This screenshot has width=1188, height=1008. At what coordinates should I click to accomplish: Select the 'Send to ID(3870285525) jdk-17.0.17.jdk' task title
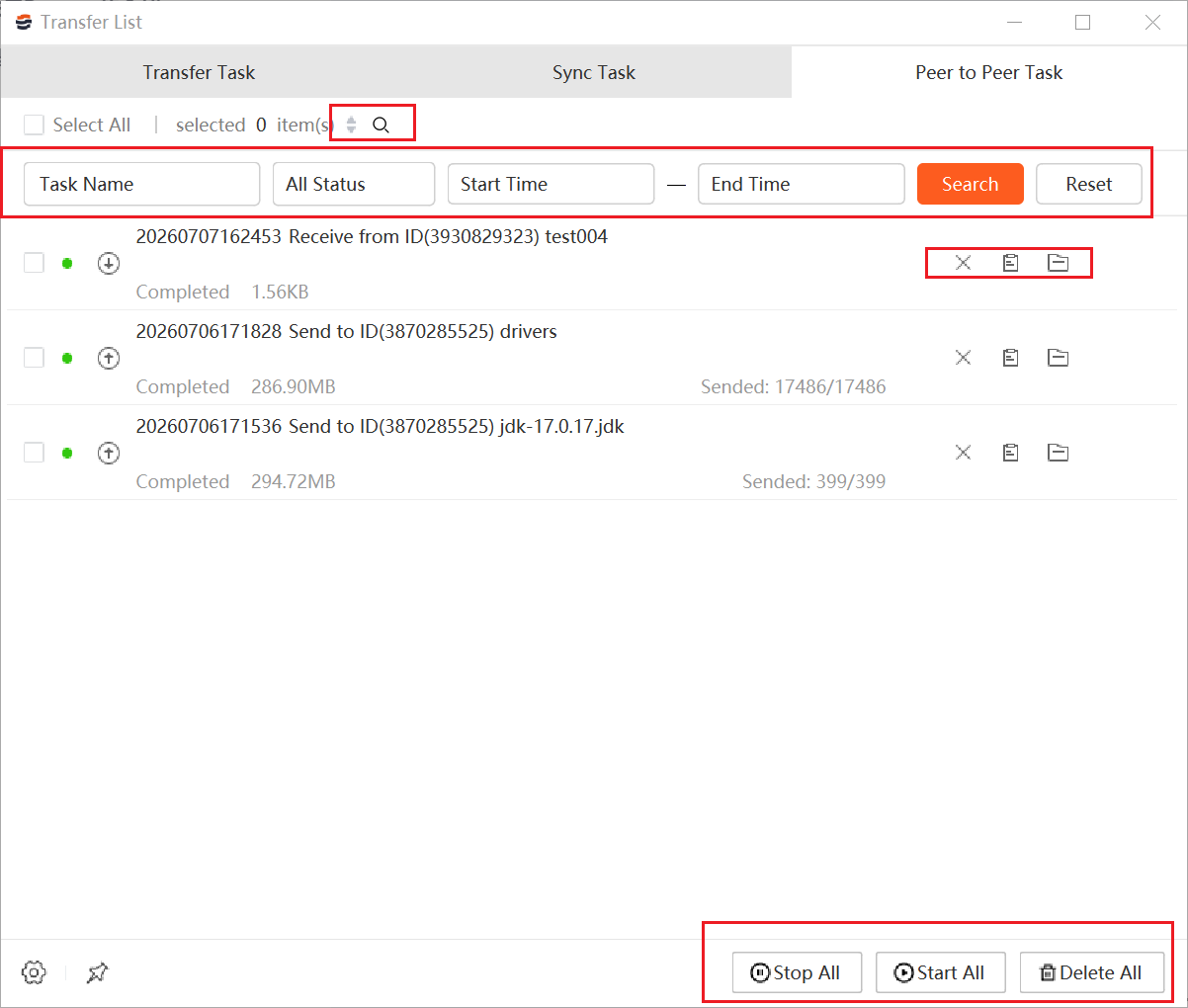point(457,426)
